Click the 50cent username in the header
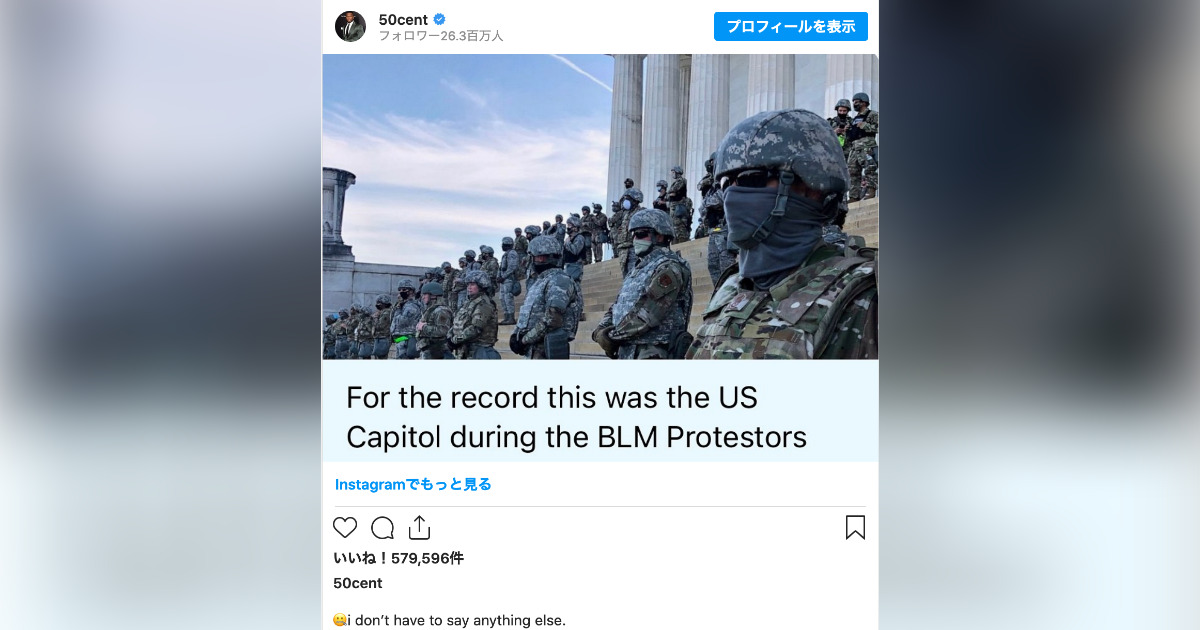The image size is (1200, 630). point(403,19)
